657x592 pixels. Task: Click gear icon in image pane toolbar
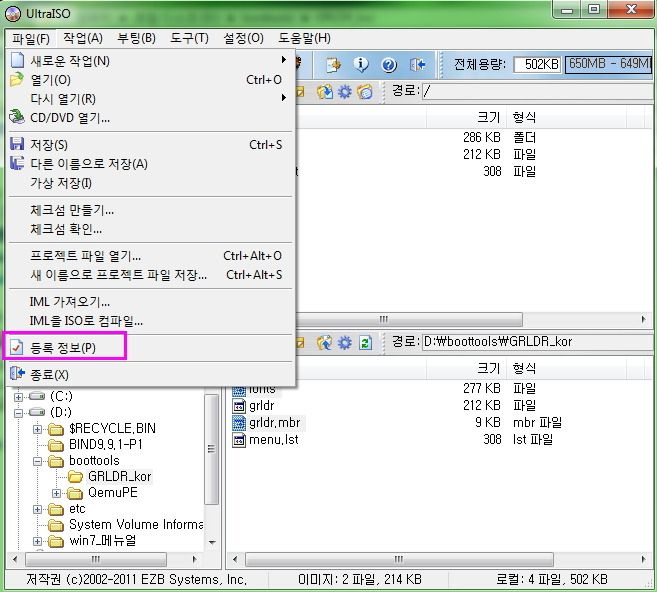coord(344,91)
